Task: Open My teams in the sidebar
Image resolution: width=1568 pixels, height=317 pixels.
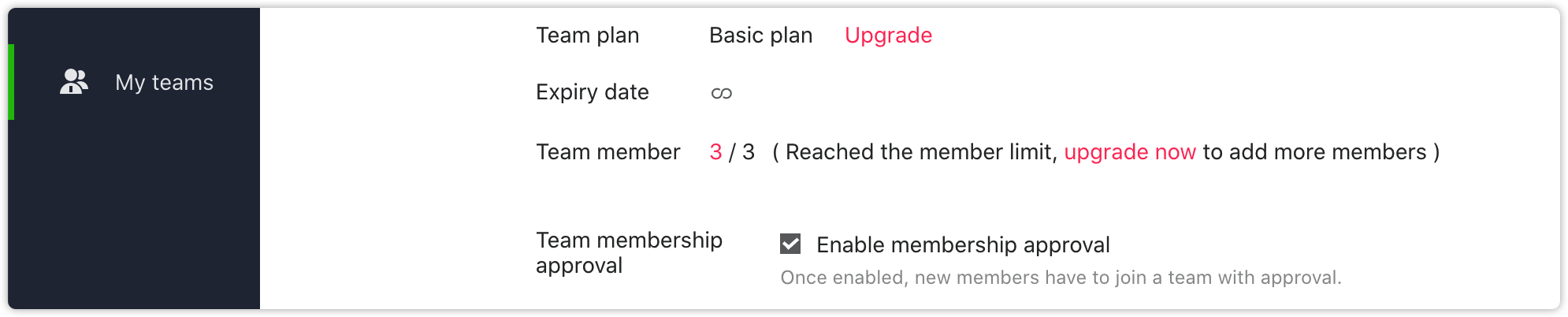Action: (134, 82)
